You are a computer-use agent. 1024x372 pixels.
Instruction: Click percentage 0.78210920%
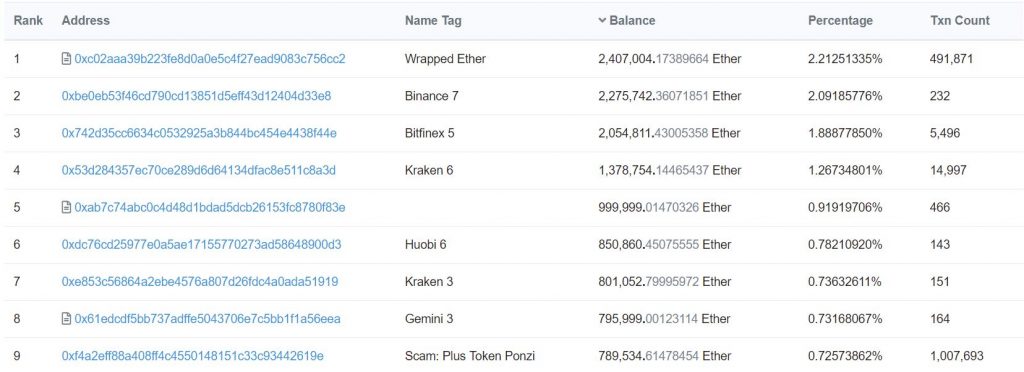coord(846,245)
